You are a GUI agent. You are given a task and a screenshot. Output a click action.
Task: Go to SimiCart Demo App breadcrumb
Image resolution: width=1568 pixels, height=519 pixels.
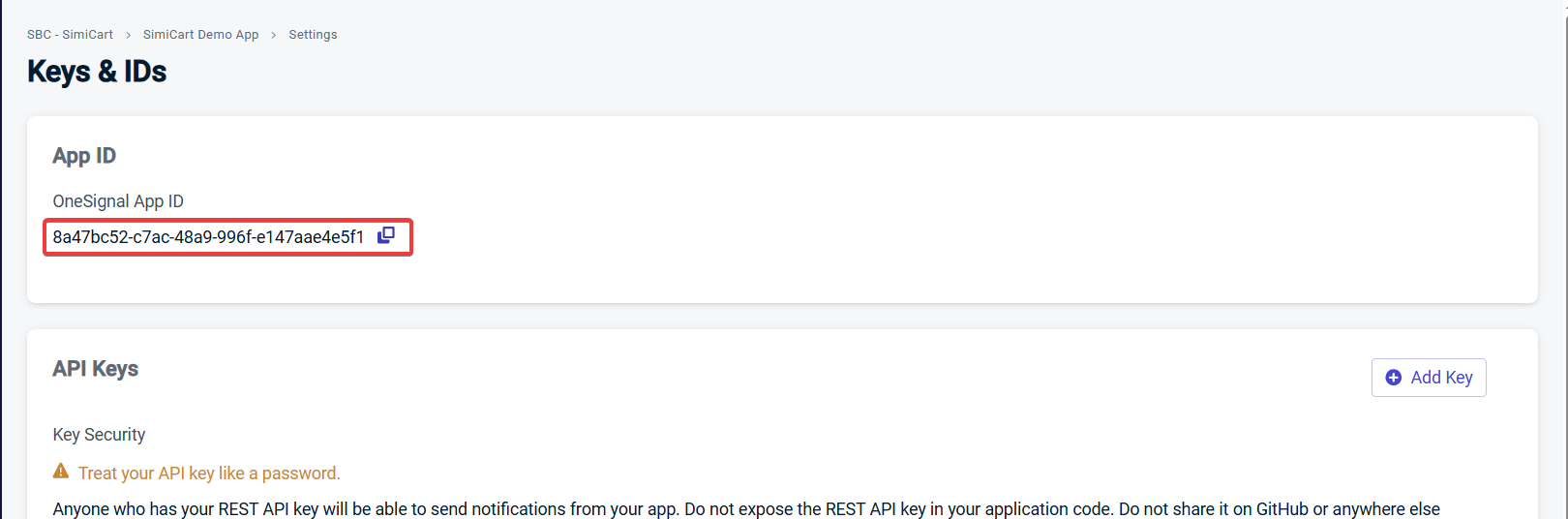200,35
